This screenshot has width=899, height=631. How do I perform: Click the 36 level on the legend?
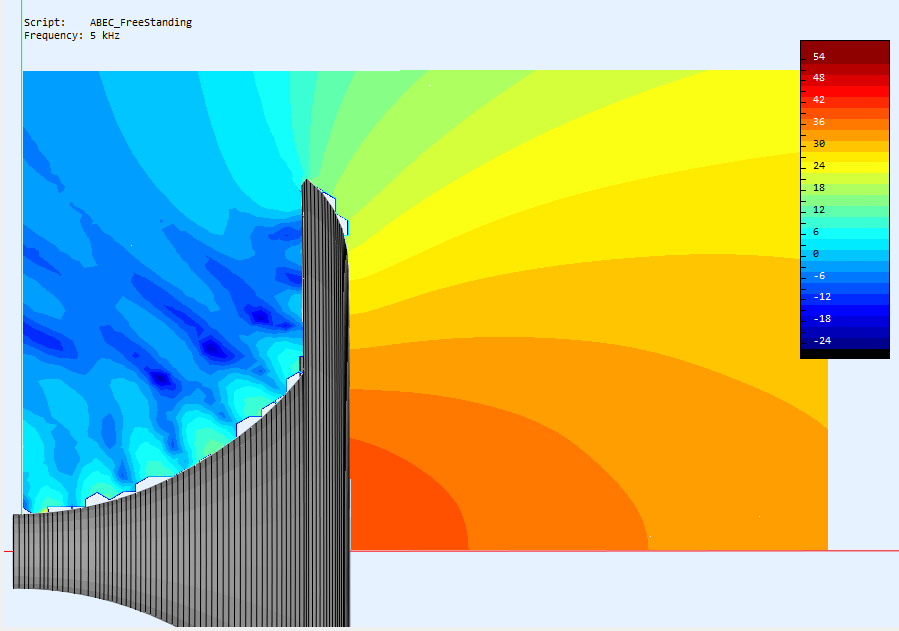[819, 122]
